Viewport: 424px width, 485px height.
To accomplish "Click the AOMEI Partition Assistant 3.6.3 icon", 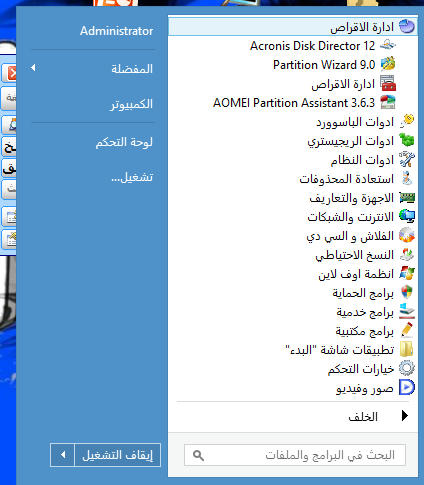I will [x=388, y=102].
